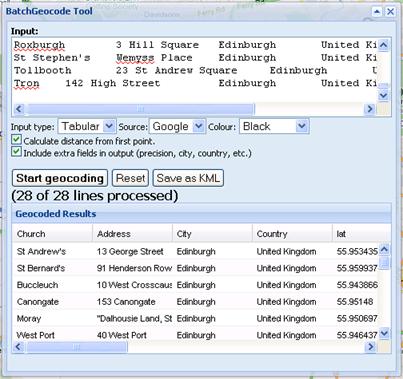Click latitude value 55.95148
The image size is (403, 379).
click(355, 302)
